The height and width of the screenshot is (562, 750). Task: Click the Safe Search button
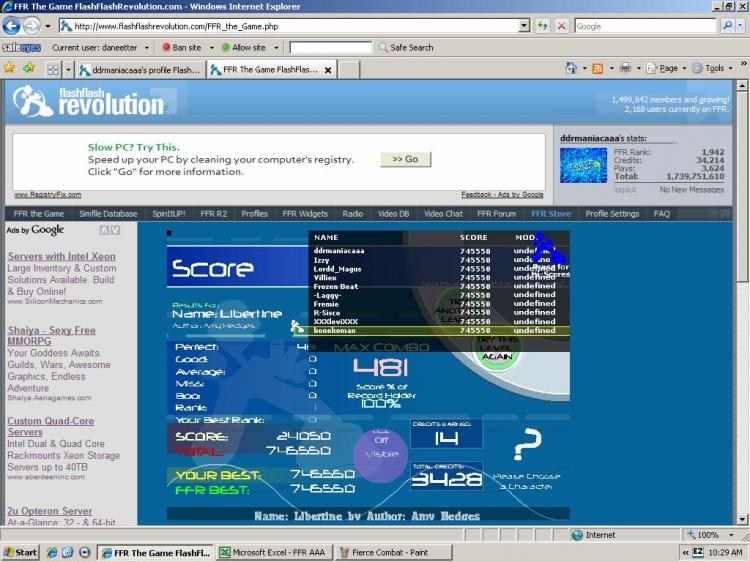pyautogui.click(x=406, y=47)
